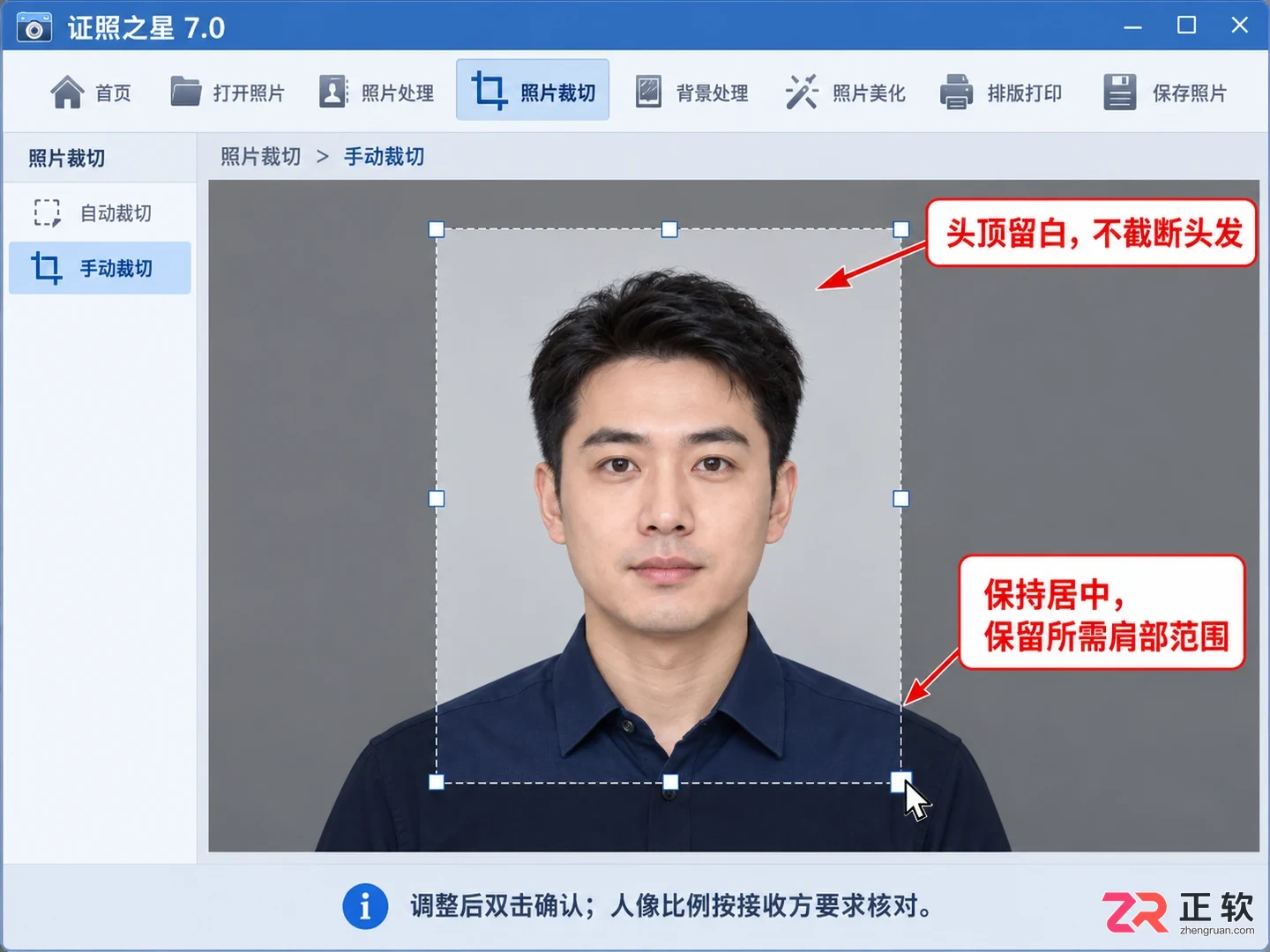Select the 照片处理 portrait icon
Screen dimensions: 1270x952
pos(332,91)
